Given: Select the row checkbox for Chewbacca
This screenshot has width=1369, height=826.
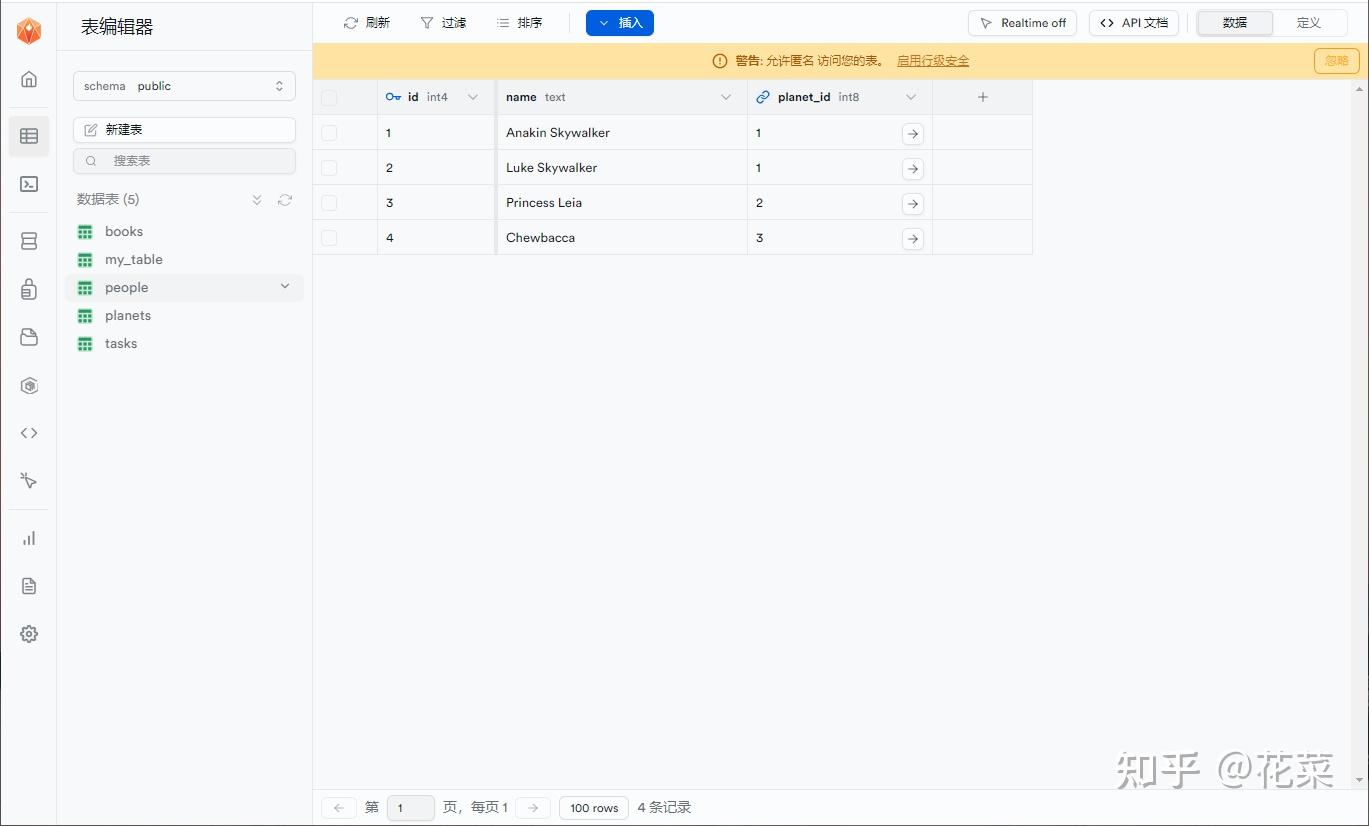Looking at the screenshot, I should pos(329,238).
